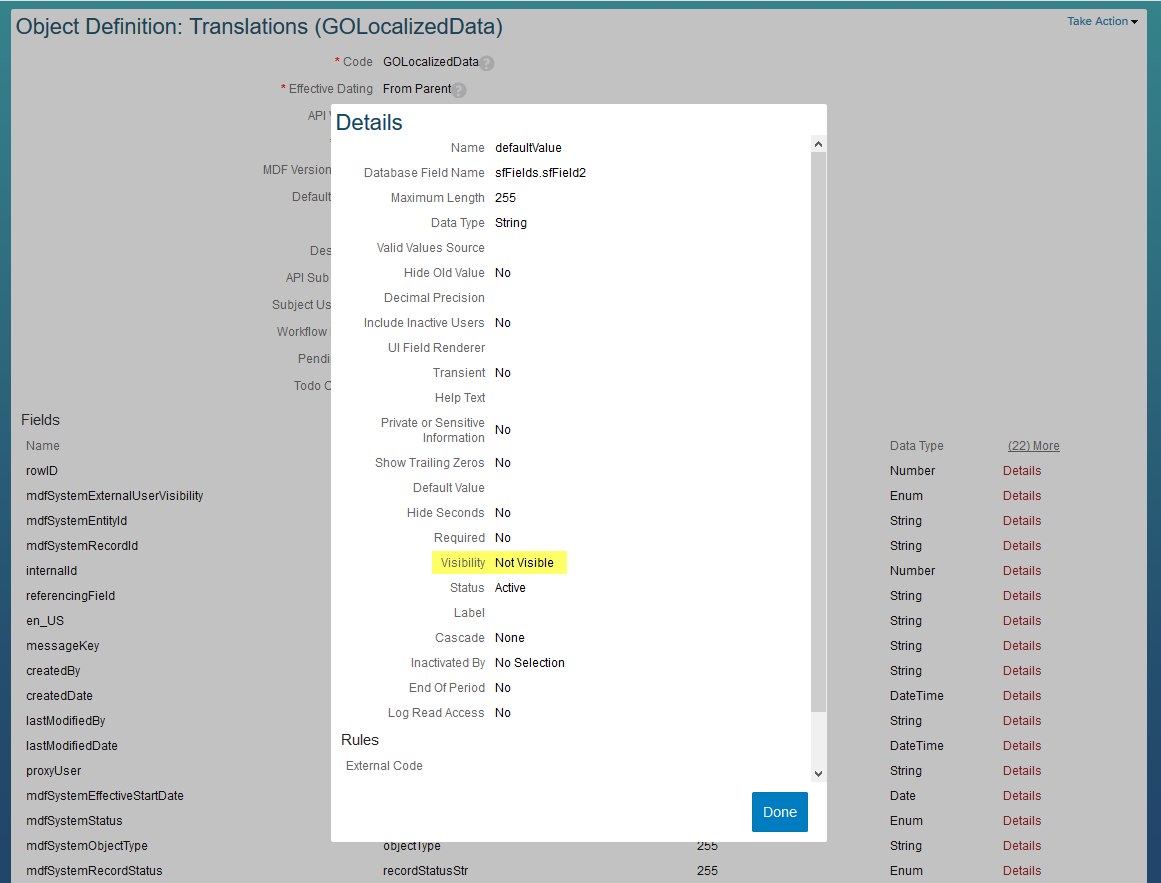This screenshot has height=883, width=1161.
Task: Click the 'GOLocalizedData' code value
Action: [430, 62]
